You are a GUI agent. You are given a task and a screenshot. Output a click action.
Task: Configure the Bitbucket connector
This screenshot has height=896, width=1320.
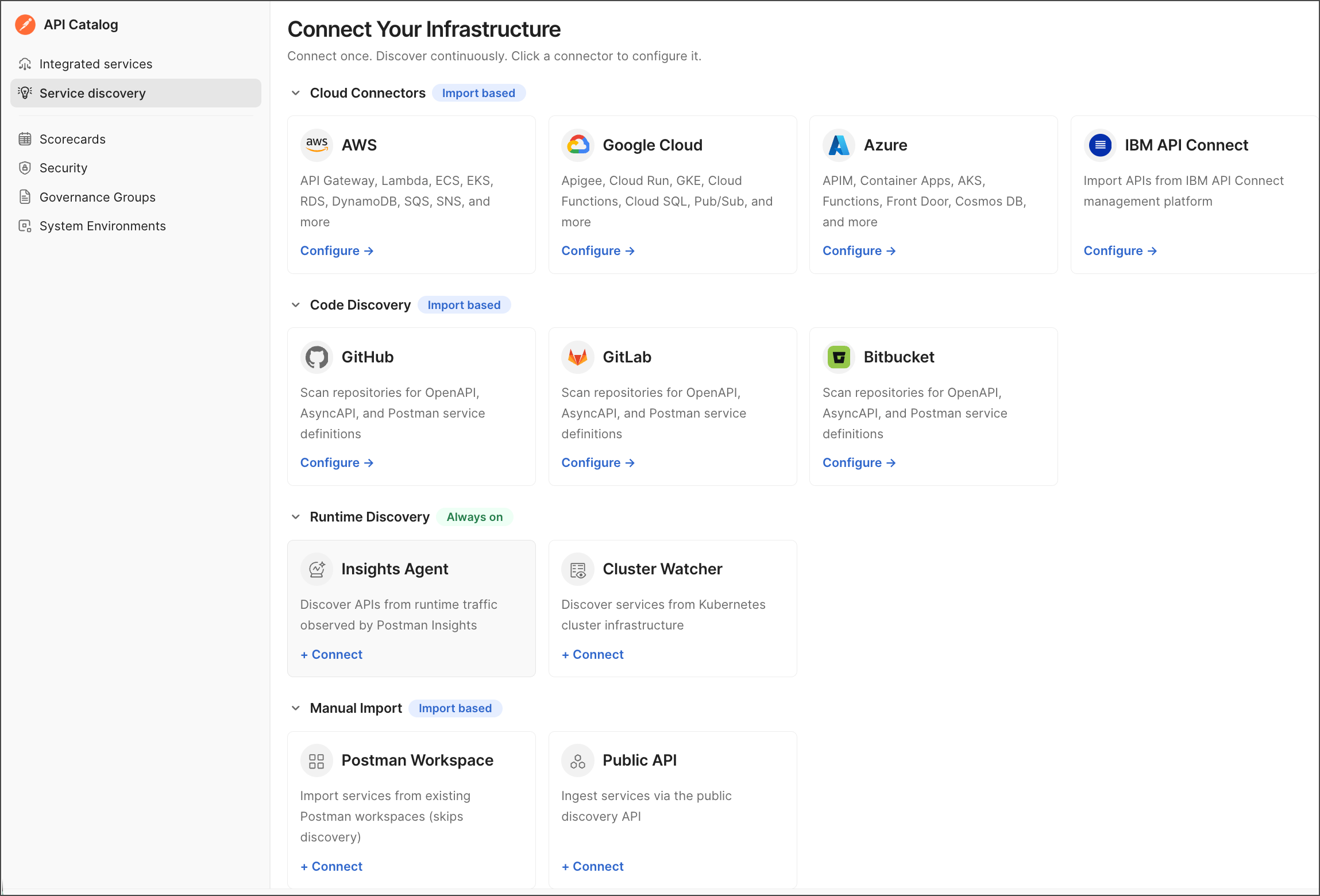[x=859, y=463]
